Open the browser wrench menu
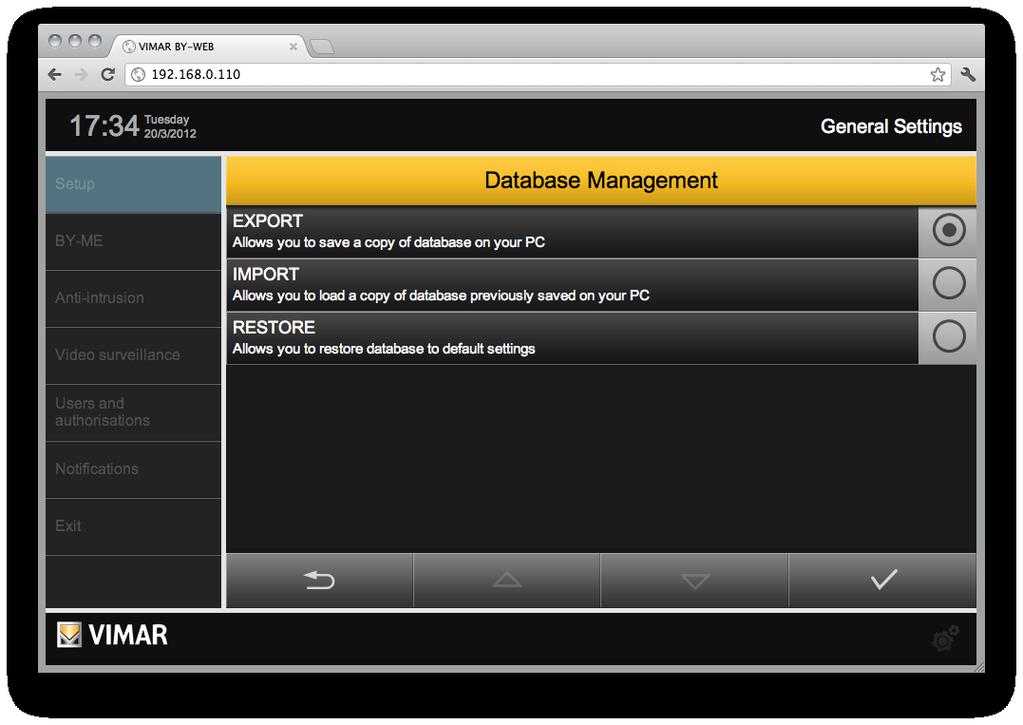 point(968,74)
